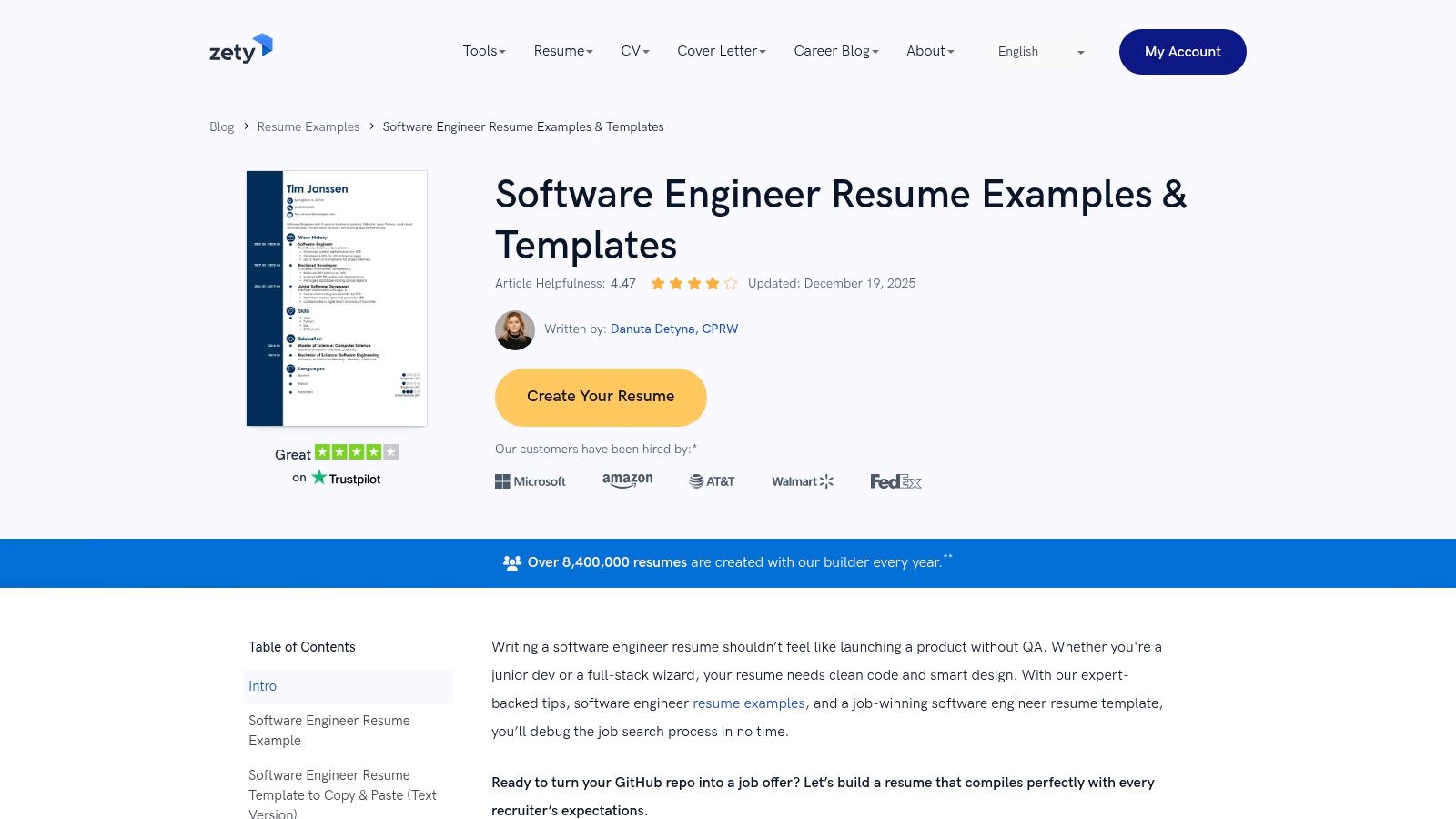Screen dimensions: 1456x819
Task: Expand the Resume navigation dropdown
Action: [562, 51]
